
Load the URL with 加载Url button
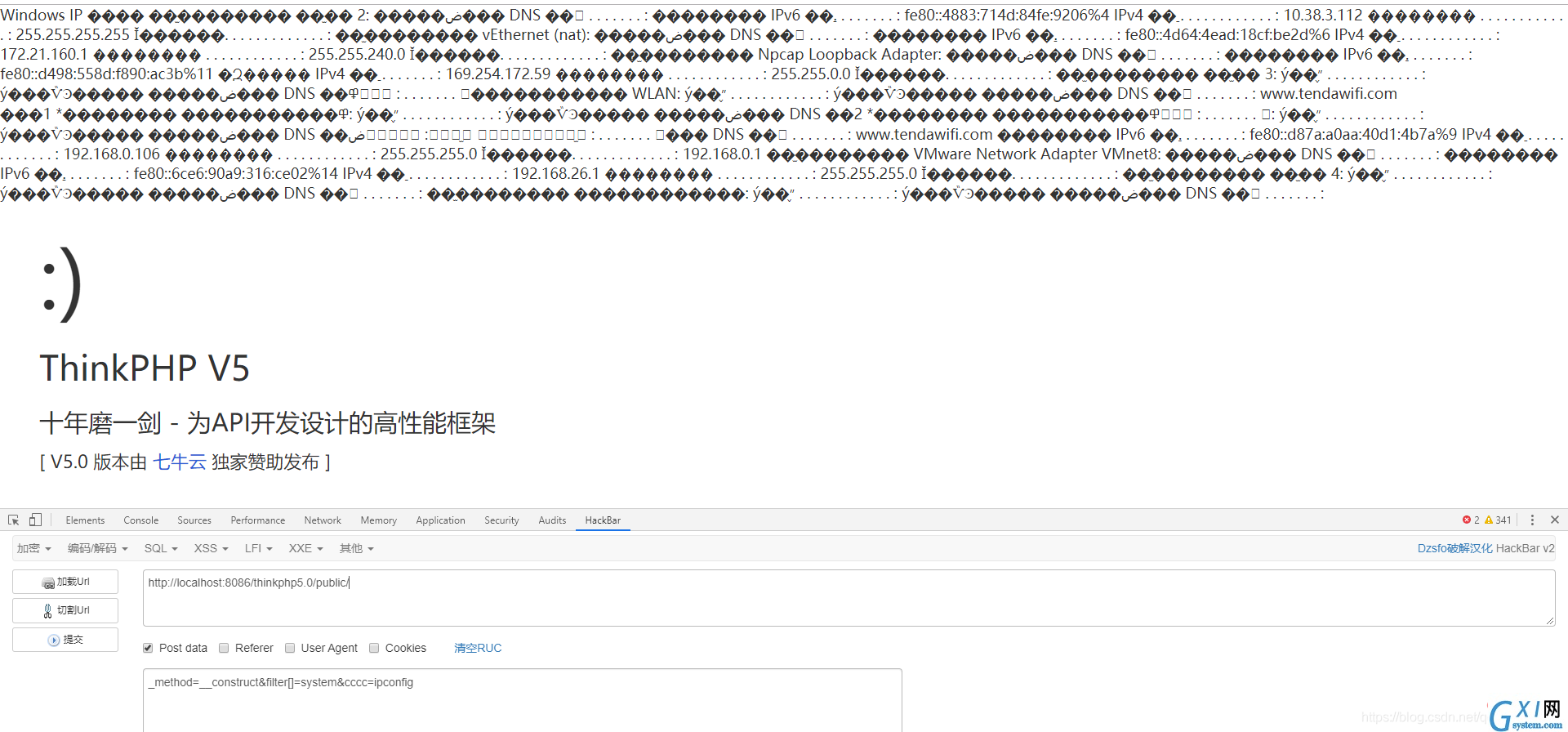point(65,582)
